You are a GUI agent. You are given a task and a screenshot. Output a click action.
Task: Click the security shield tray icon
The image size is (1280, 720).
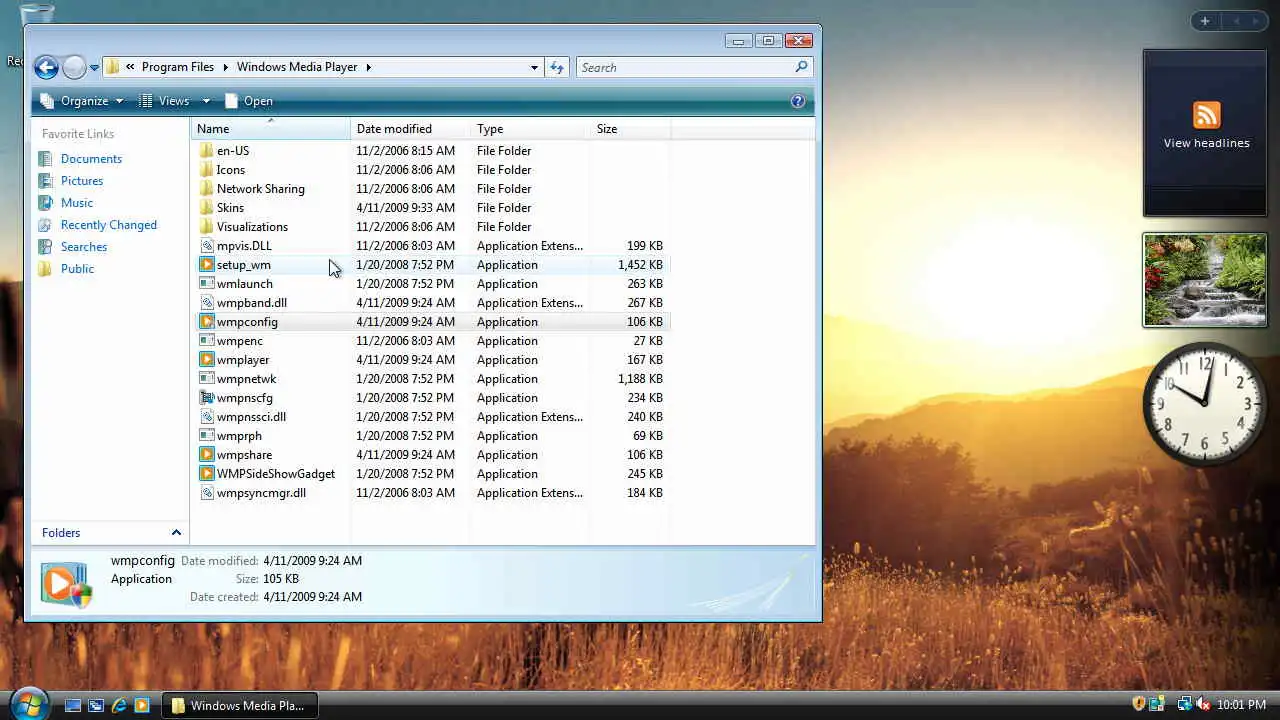click(x=1139, y=705)
